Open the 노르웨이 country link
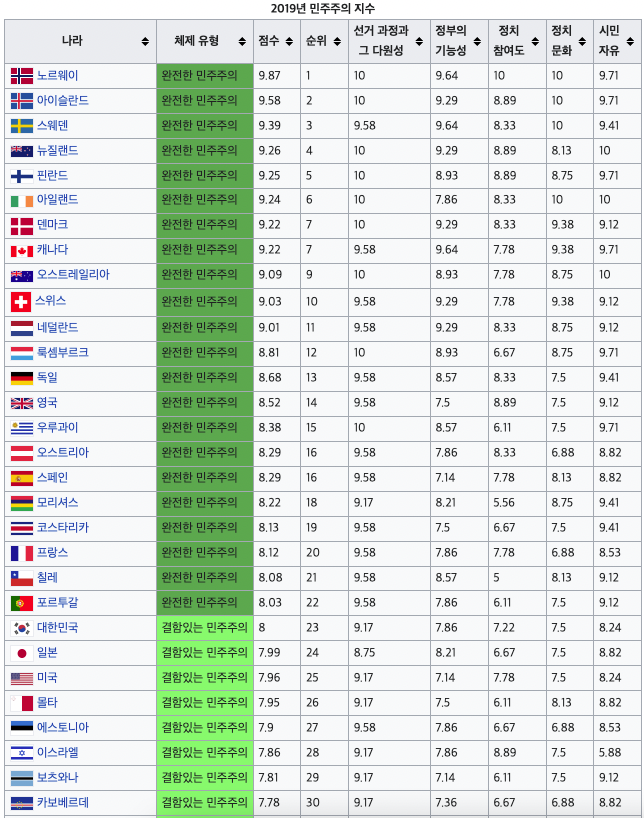This screenshot has width=644, height=818. pos(57,76)
